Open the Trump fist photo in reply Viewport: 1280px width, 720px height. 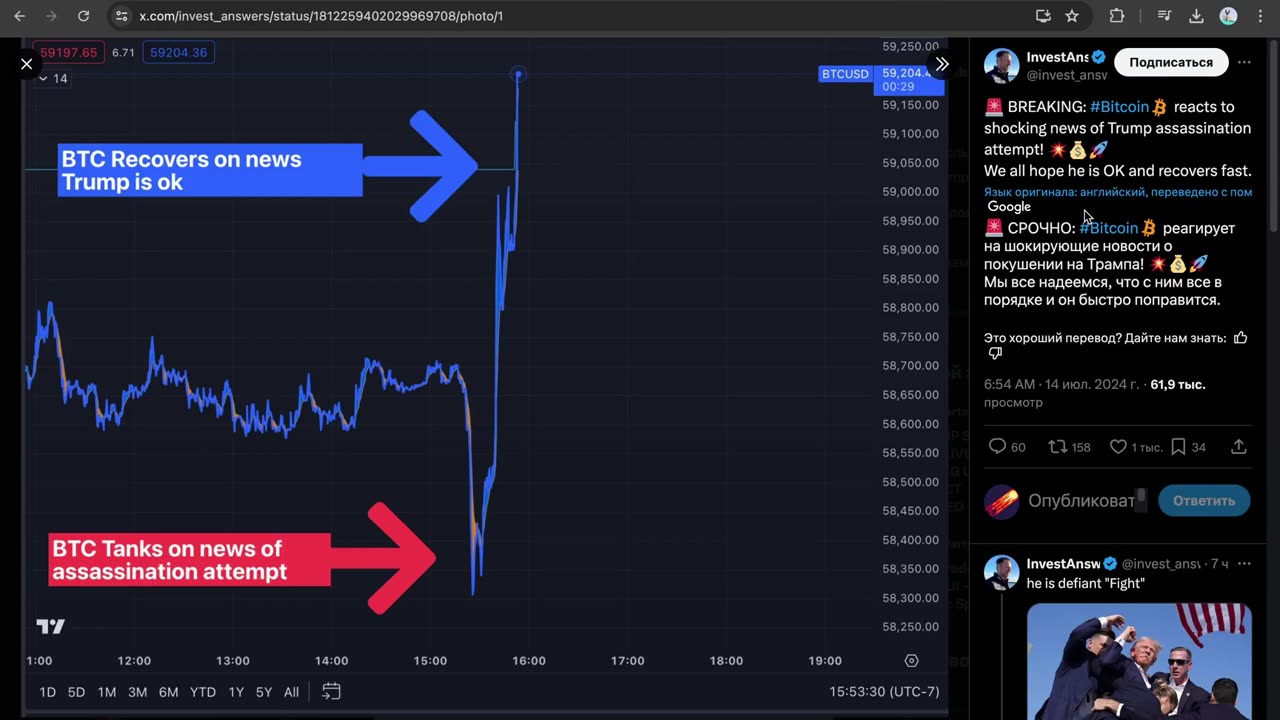[1139, 661]
